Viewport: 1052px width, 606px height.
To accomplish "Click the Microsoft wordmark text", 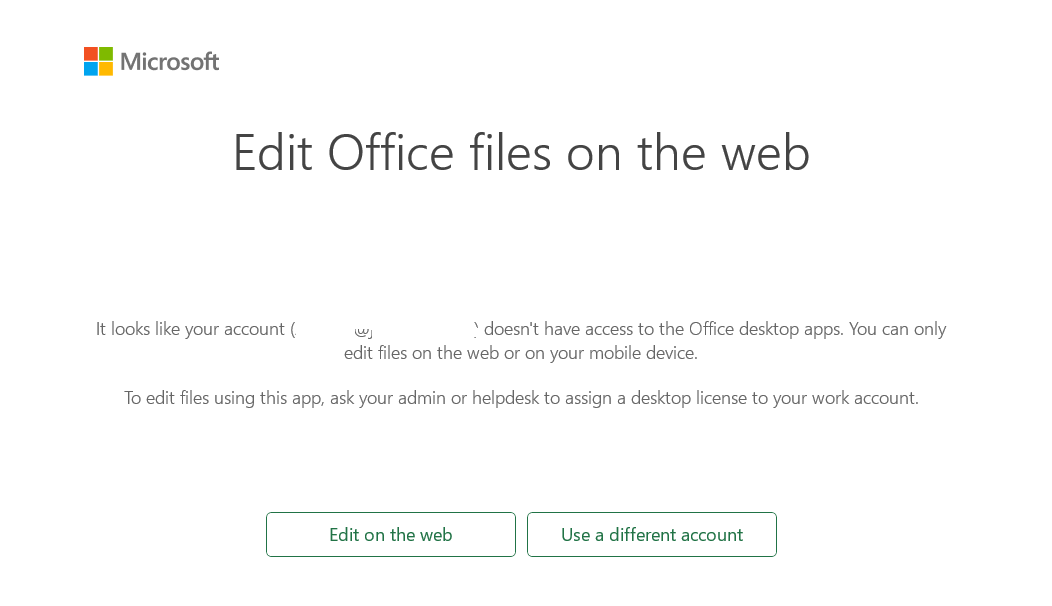I will (x=170, y=62).
